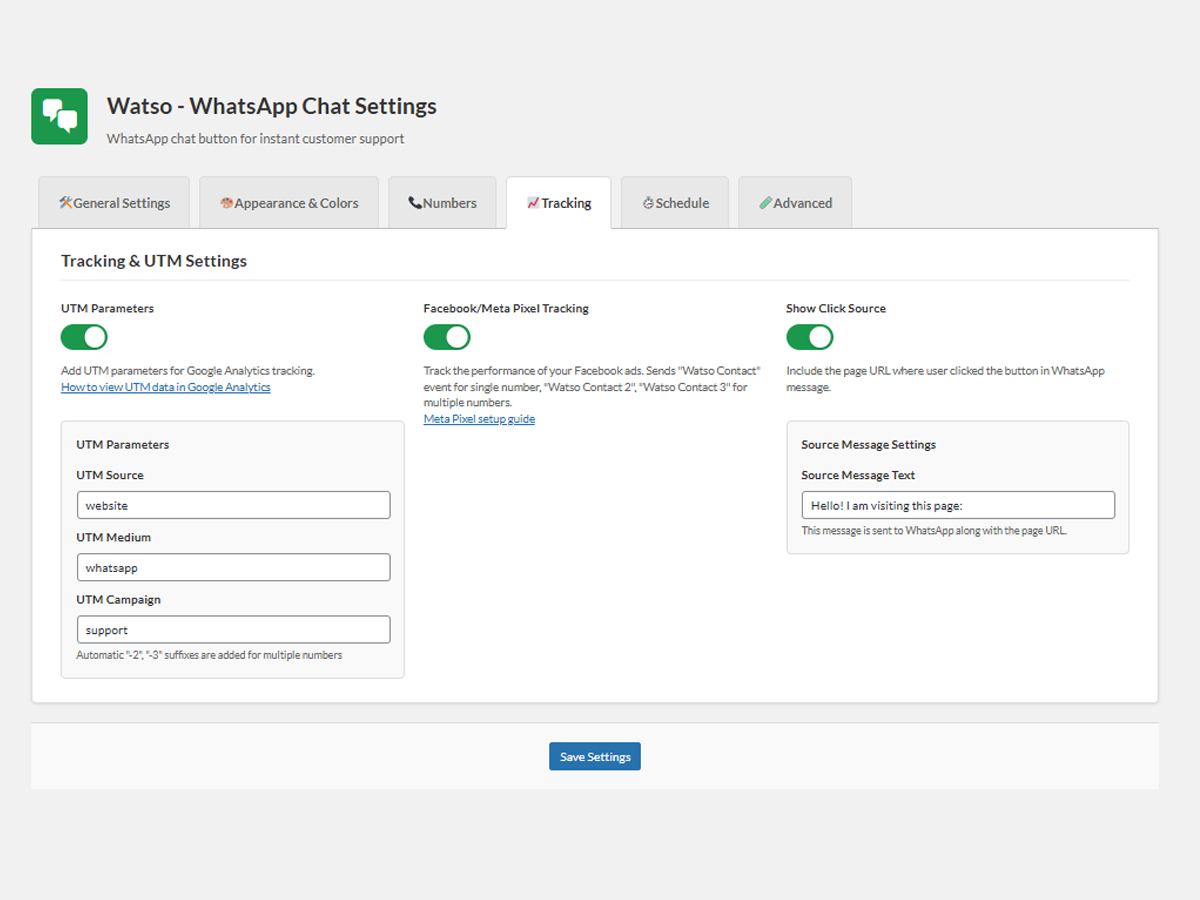Edit the Source Message Text field
Viewport: 1200px width, 900px height.
(958, 505)
